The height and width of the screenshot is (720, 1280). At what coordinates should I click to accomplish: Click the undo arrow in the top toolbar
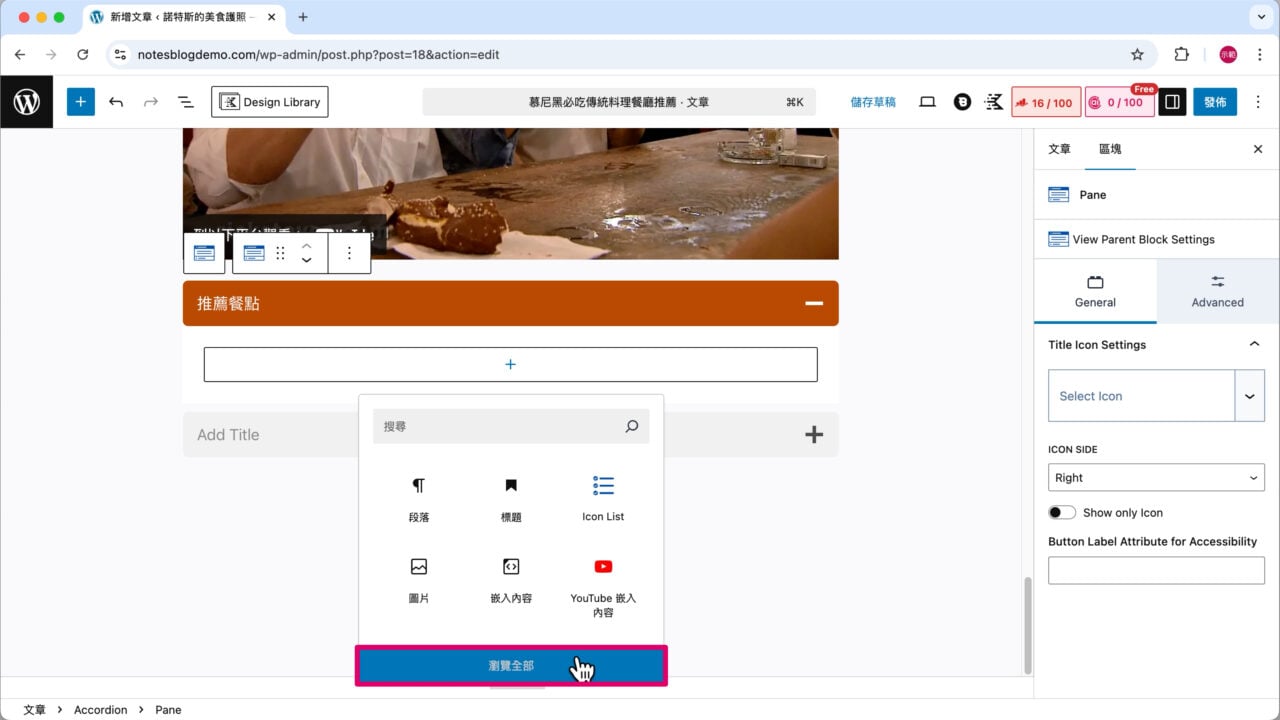(x=116, y=101)
